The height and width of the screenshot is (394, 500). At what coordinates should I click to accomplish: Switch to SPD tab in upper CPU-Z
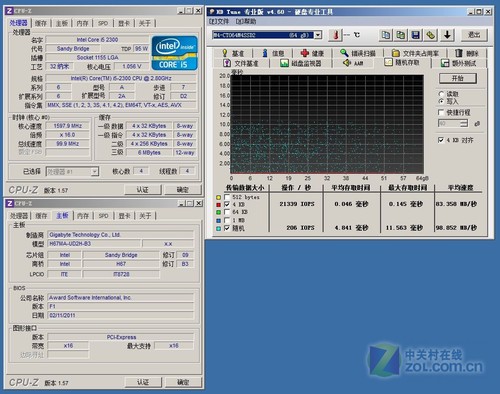pos(103,23)
